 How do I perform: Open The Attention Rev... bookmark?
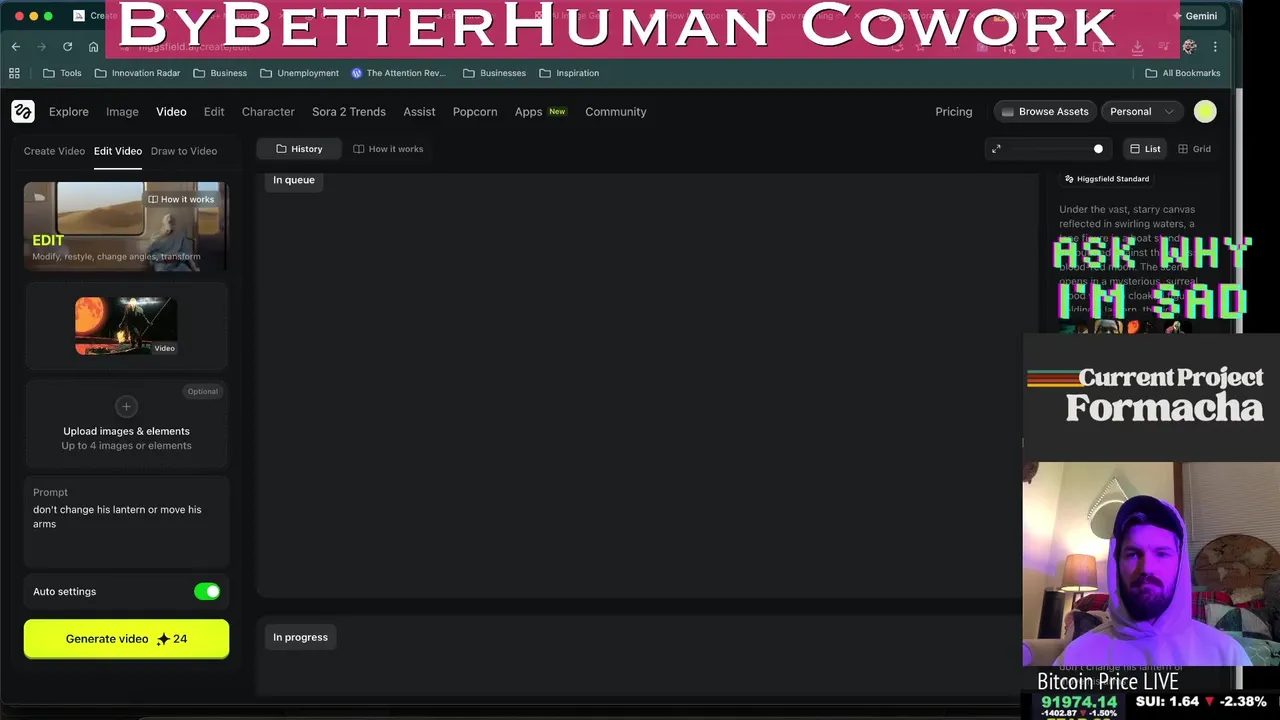tap(398, 73)
